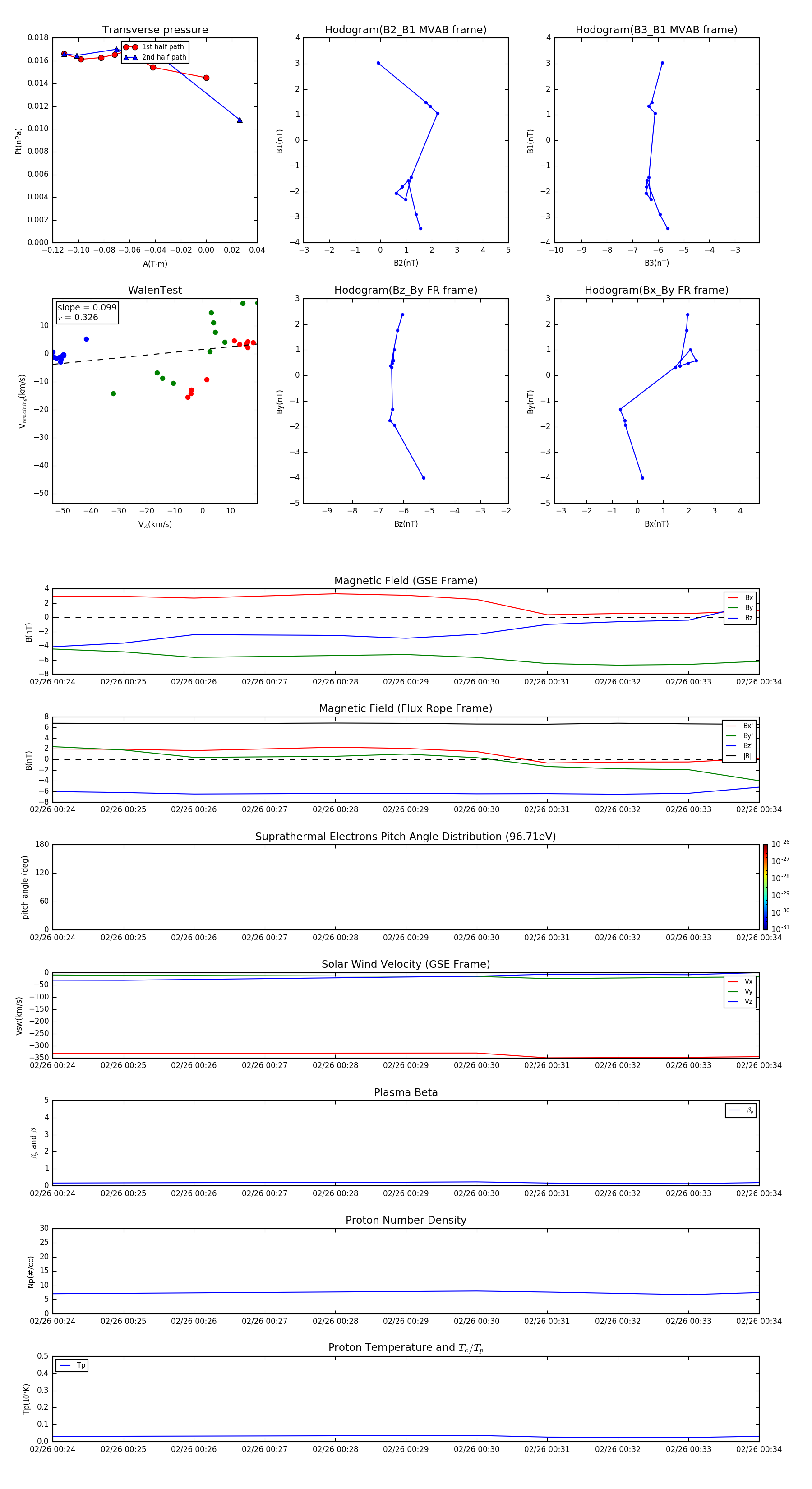The width and height of the screenshot is (812, 1489).
Task: Click the 'Hodogram(B2_B1 MVAB frame)' title
Action: (405, 29)
